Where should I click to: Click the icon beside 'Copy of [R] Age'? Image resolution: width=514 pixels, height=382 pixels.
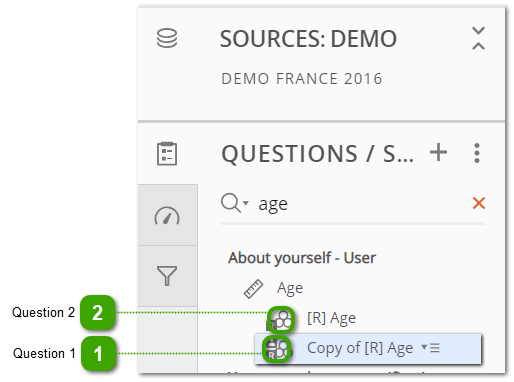(277, 349)
